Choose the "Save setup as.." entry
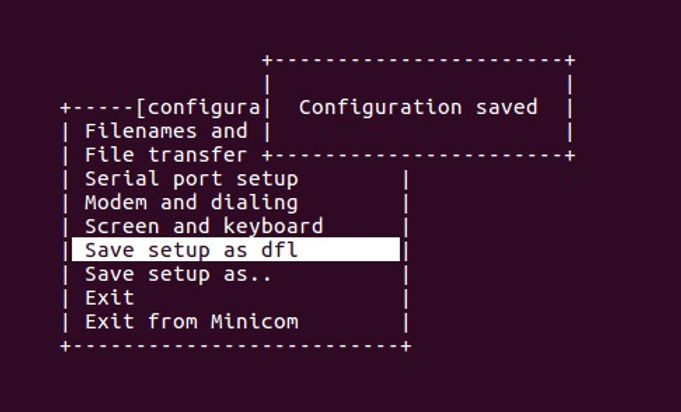The width and height of the screenshot is (681, 412). pos(178,274)
